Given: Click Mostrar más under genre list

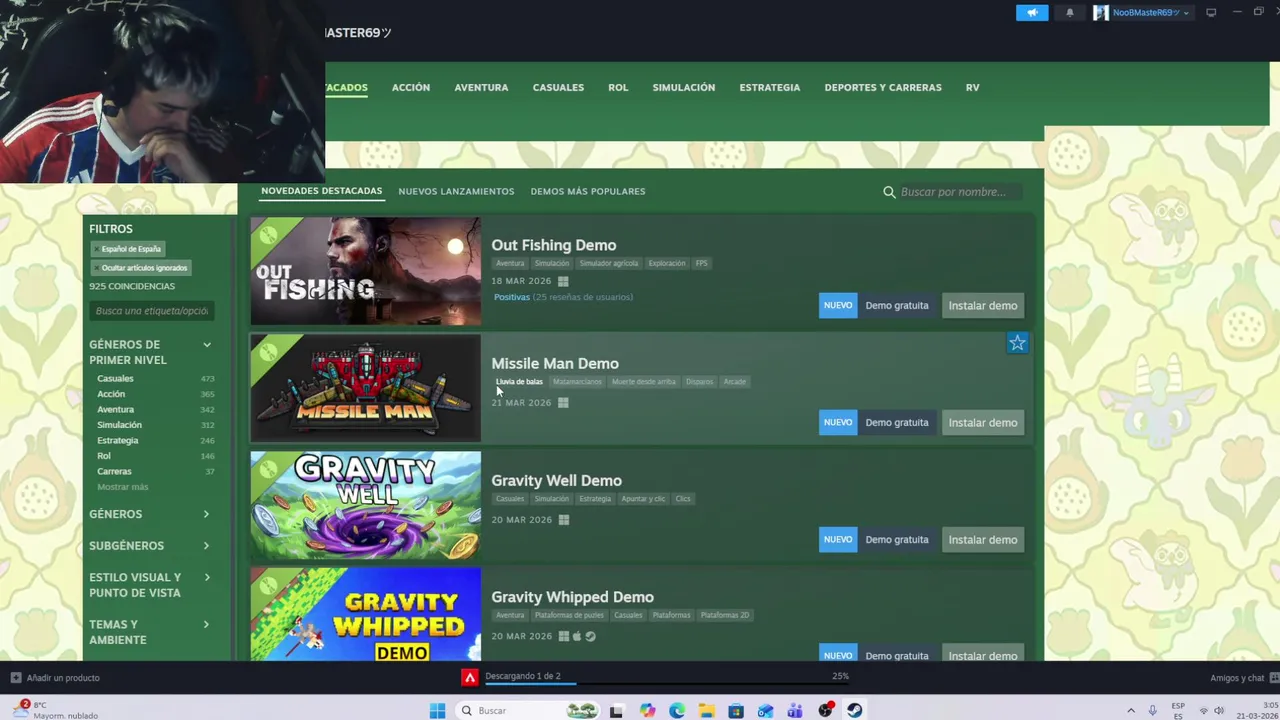Looking at the screenshot, I should click(x=122, y=487).
